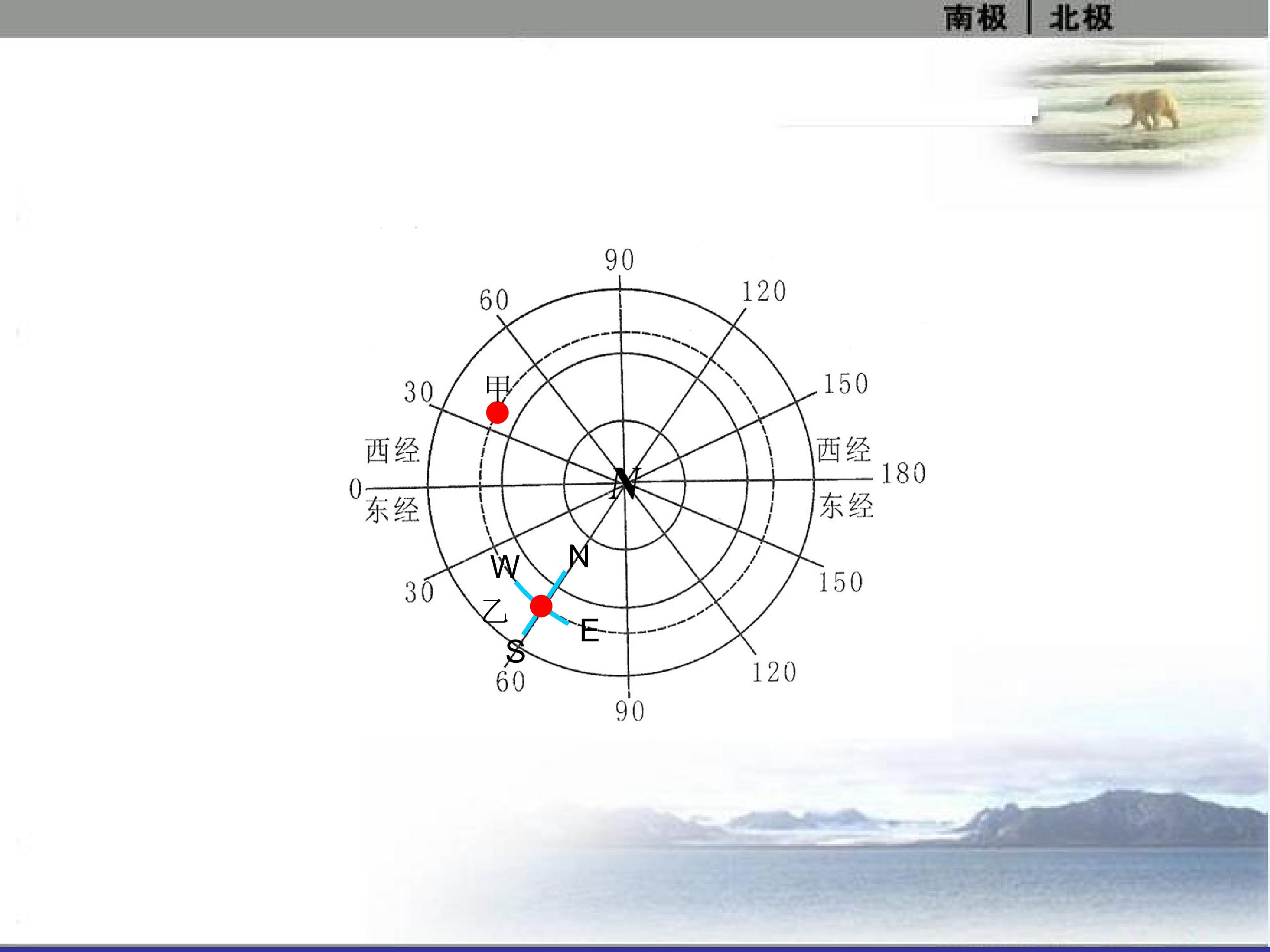
Task: Click the red dot at point 乙
Action: pyautogui.click(x=541, y=606)
